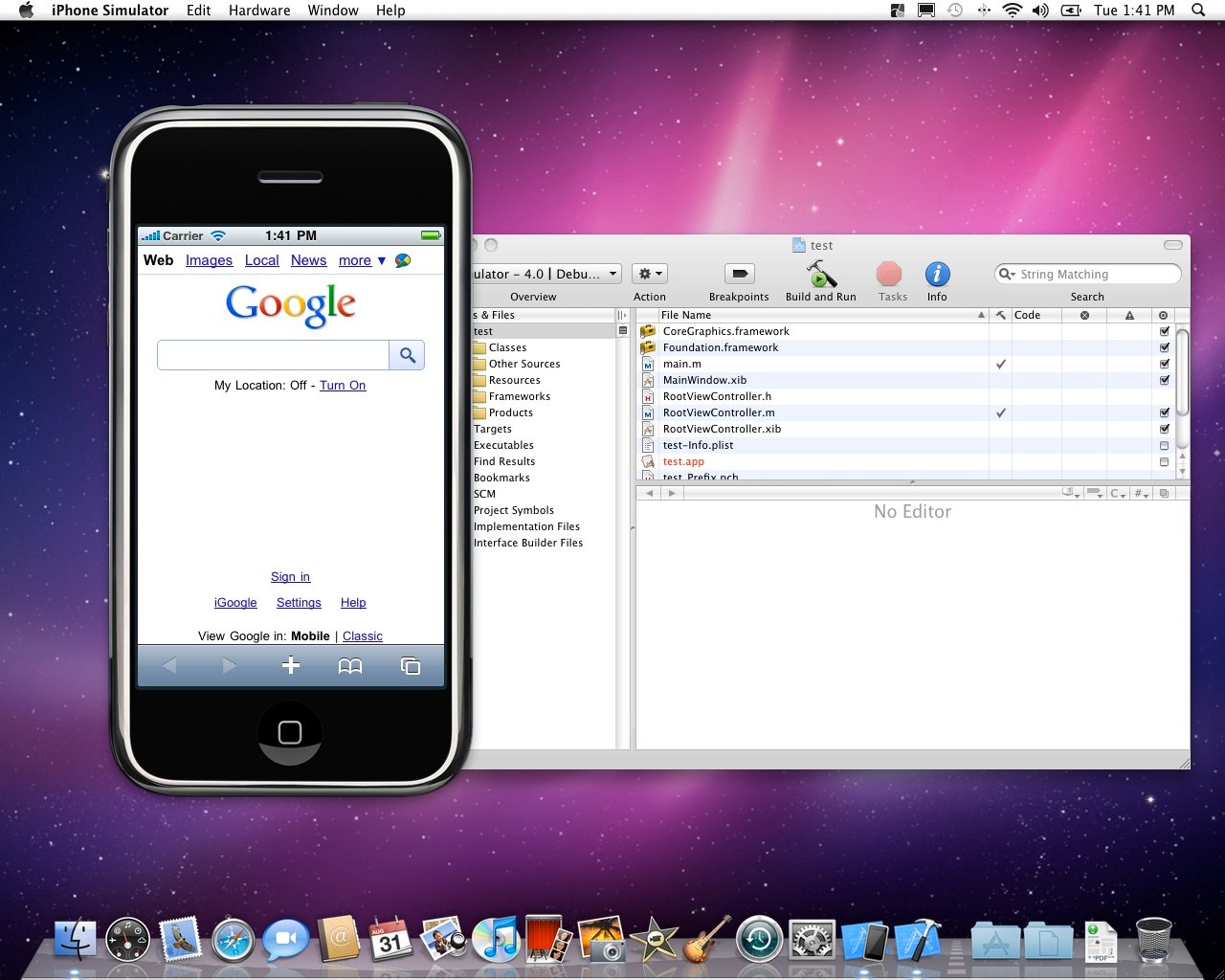Tap the Safari forward arrow in simulator
This screenshot has height=980, width=1225.
(x=230, y=665)
